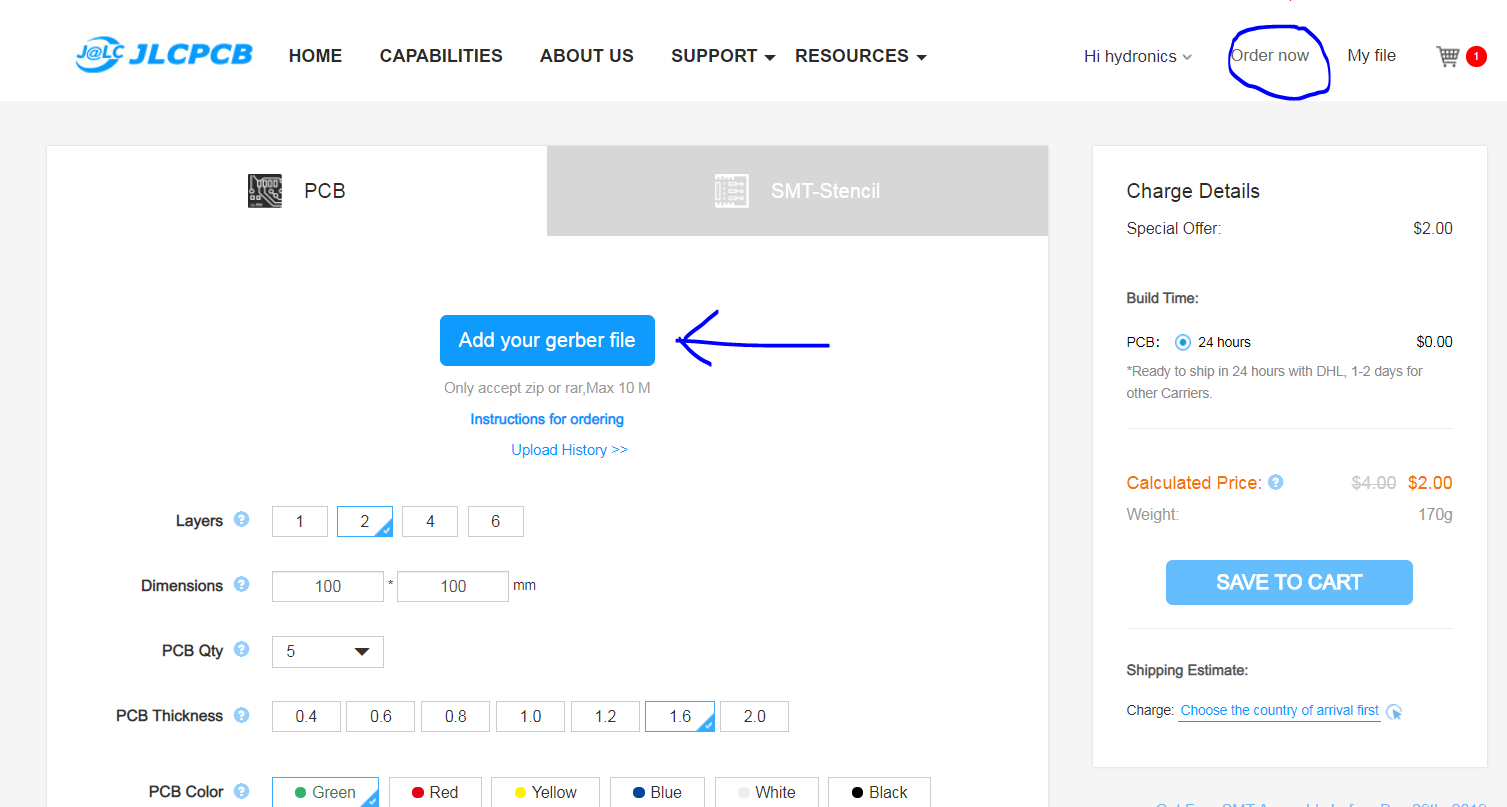The image size is (1507, 807).
Task: Click the Layers help question mark icon
Action: point(241,520)
